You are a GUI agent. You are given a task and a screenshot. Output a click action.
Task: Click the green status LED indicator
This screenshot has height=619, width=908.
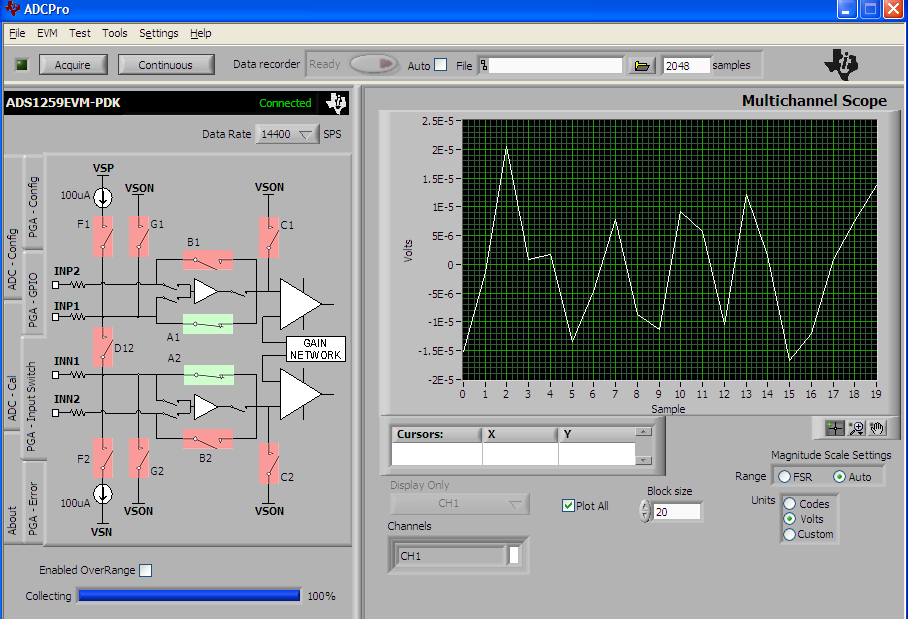tap(22, 64)
